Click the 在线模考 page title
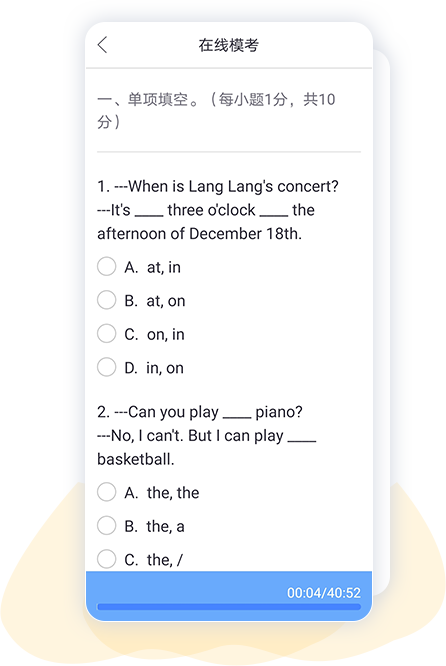This screenshot has width=446, height=666. (229, 45)
